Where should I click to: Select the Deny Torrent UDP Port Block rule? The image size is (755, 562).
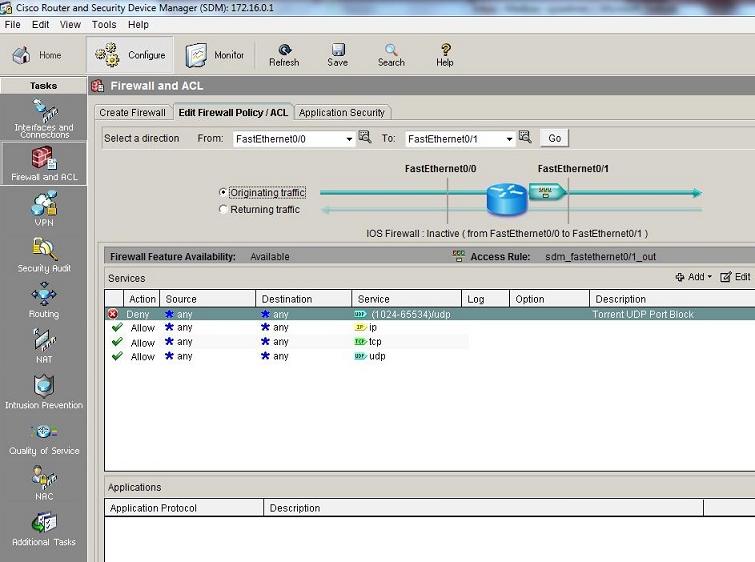click(400, 314)
